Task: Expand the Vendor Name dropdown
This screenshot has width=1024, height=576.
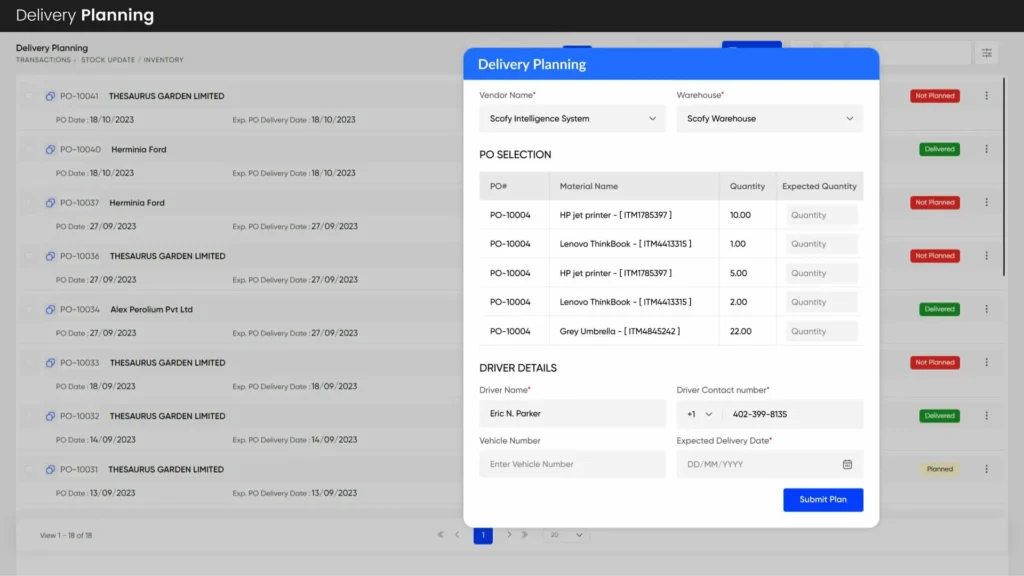Action: pyautogui.click(x=572, y=118)
